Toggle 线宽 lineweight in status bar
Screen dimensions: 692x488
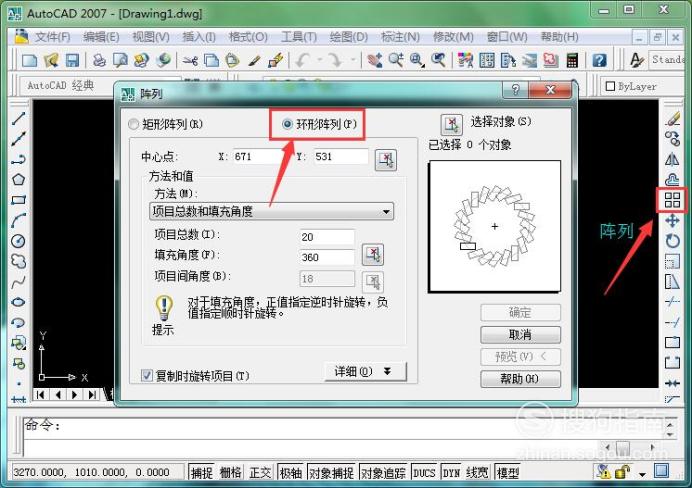(478, 473)
